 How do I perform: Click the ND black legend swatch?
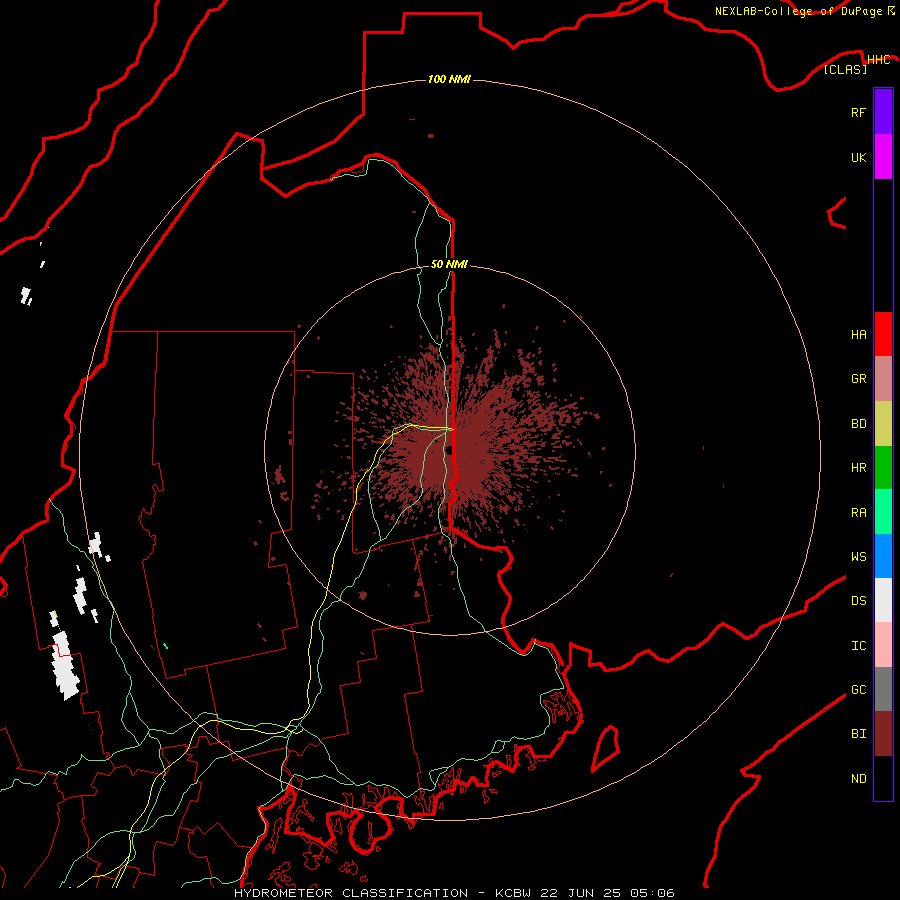click(883, 778)
